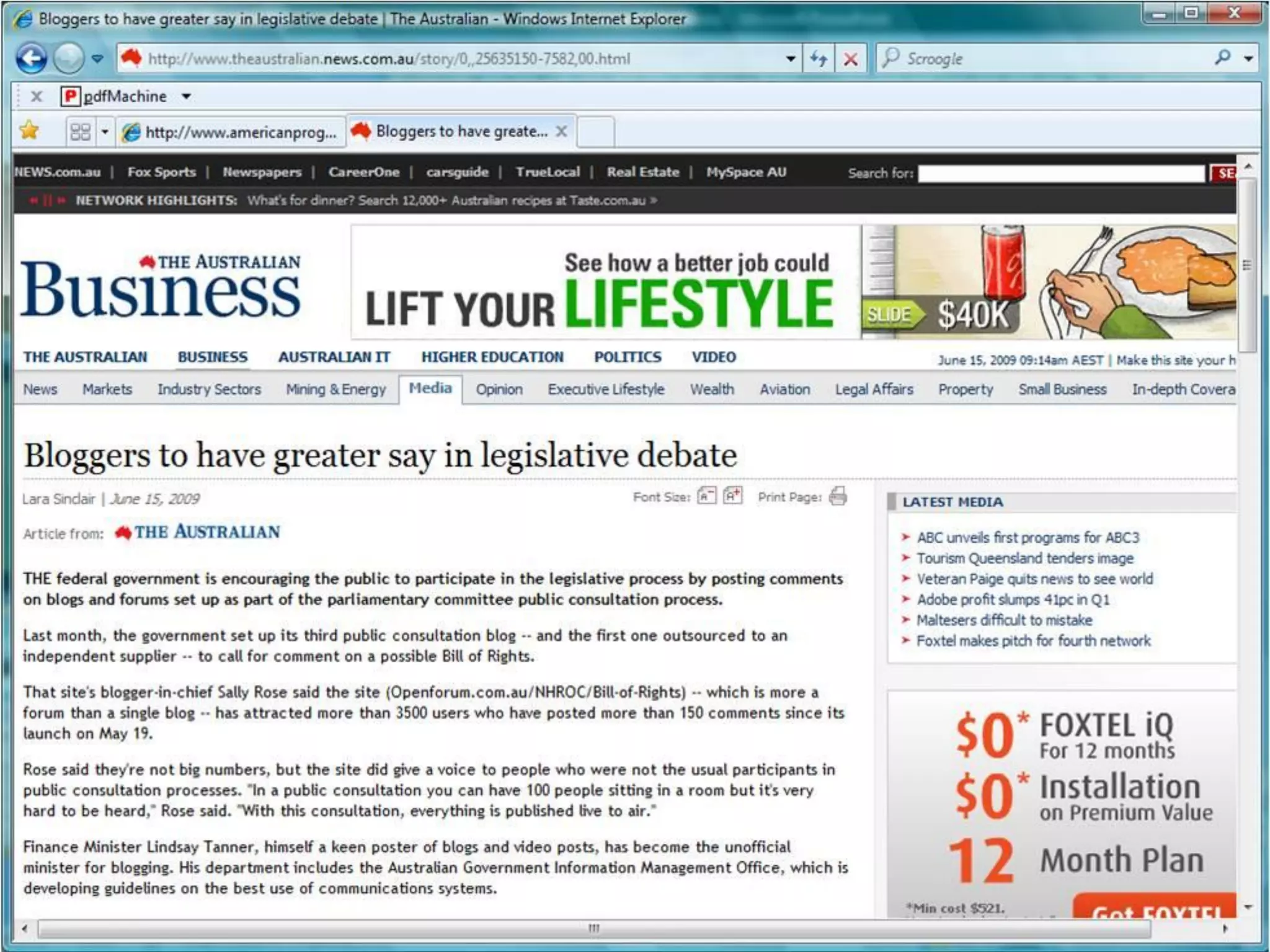Click the Favorites star icon

pyautogui.click(x=29, y=131)
